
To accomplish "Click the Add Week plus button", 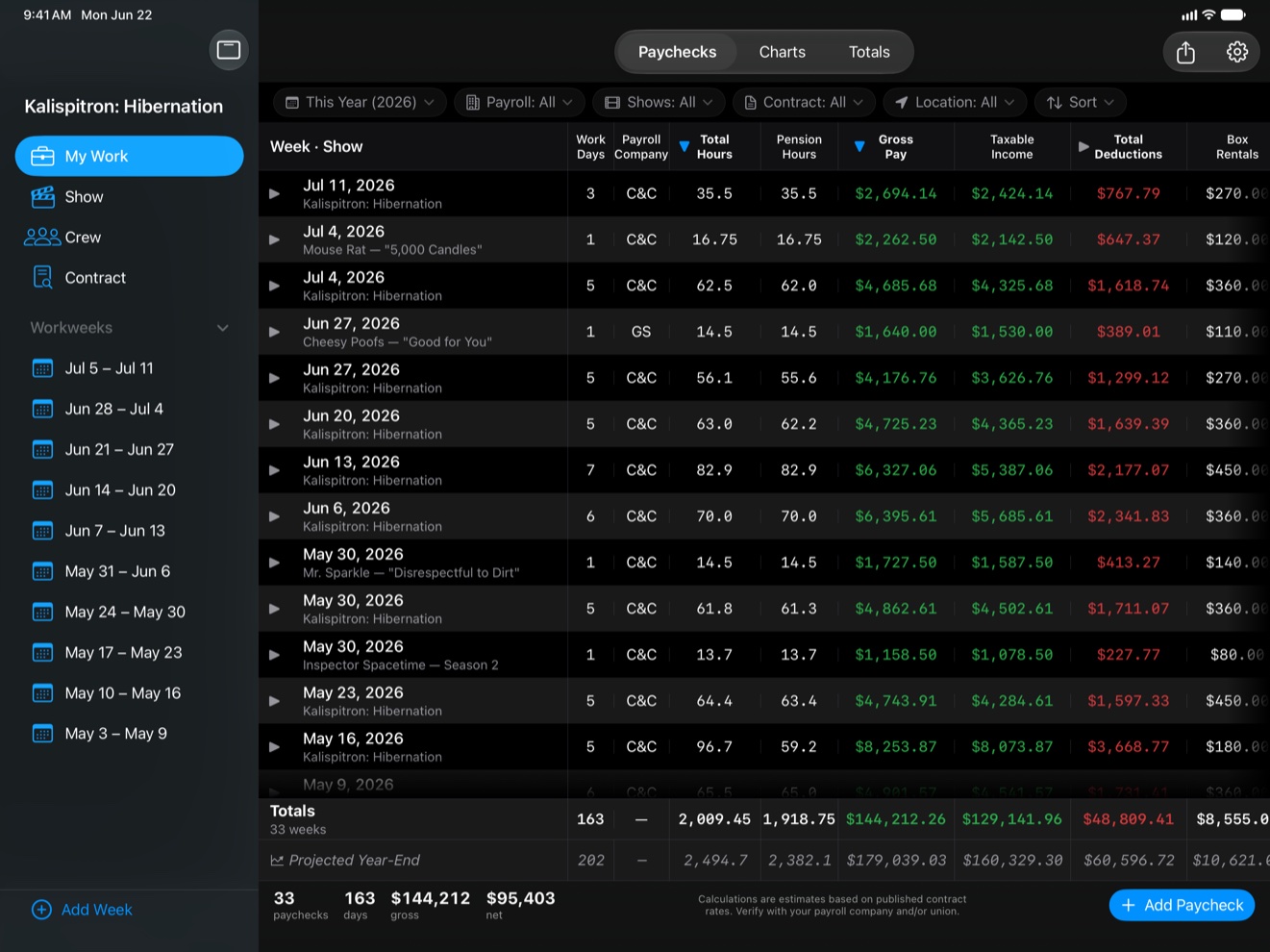I will pos(82,910).
